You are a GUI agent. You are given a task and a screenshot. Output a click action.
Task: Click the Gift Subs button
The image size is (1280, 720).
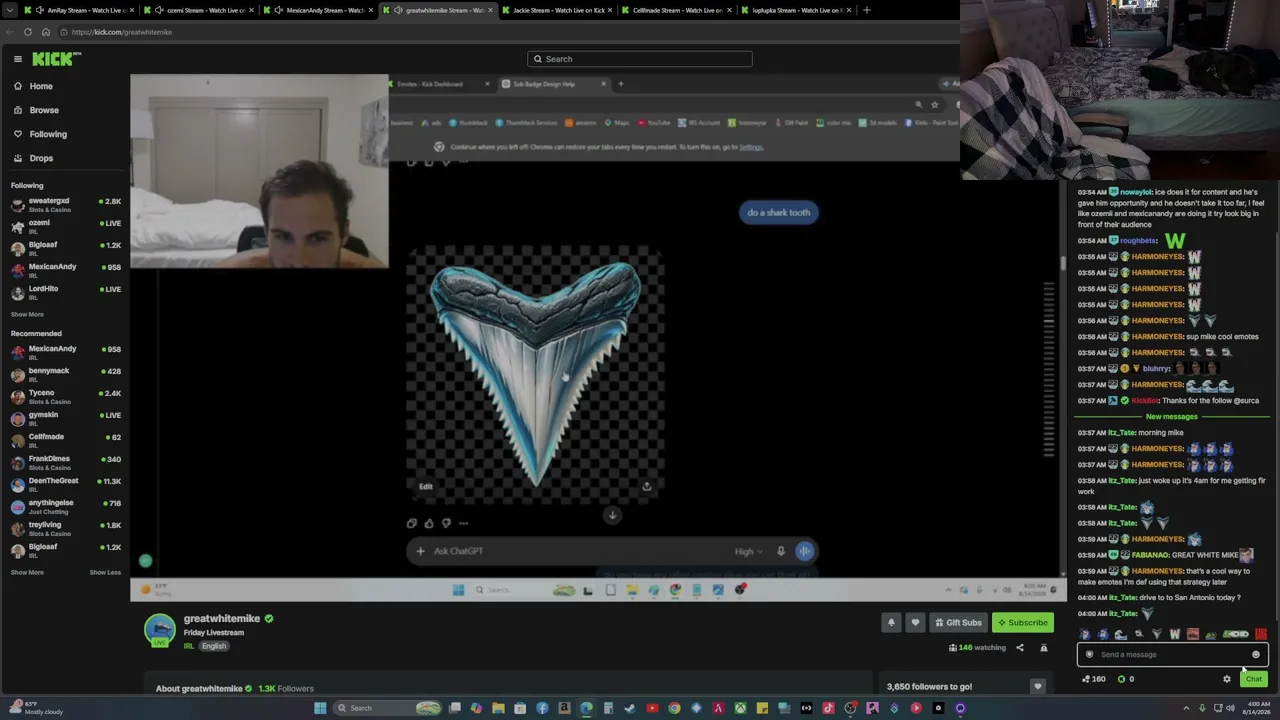click(x=958, y=623)
